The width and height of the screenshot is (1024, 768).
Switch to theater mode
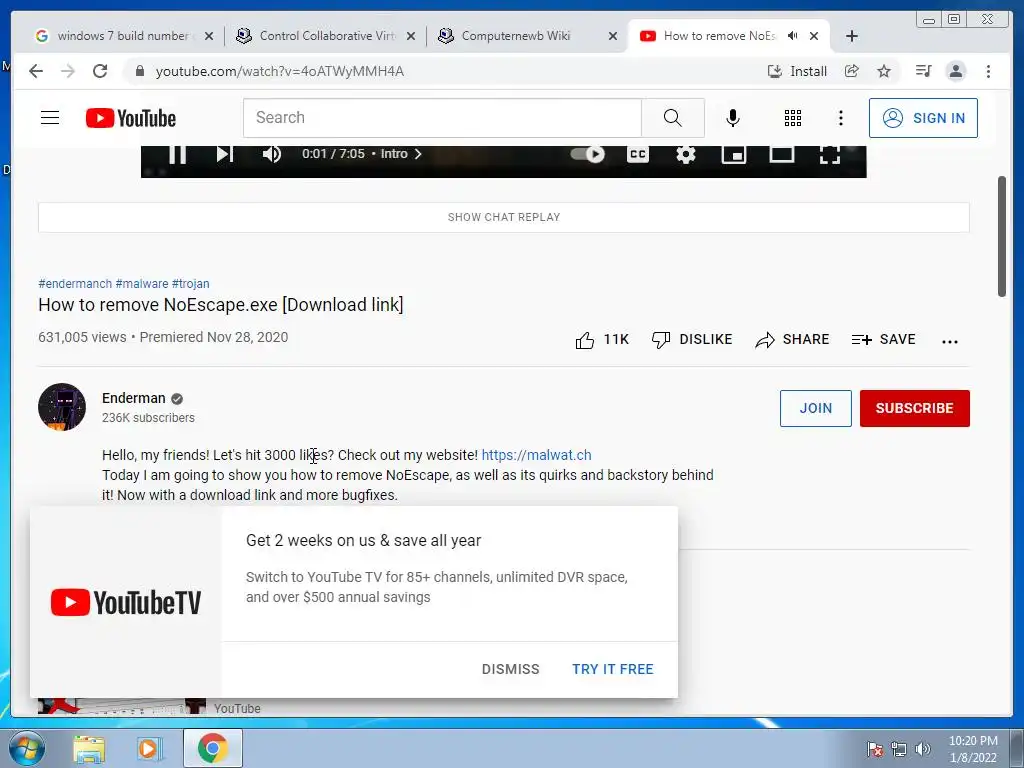(782, 154)
